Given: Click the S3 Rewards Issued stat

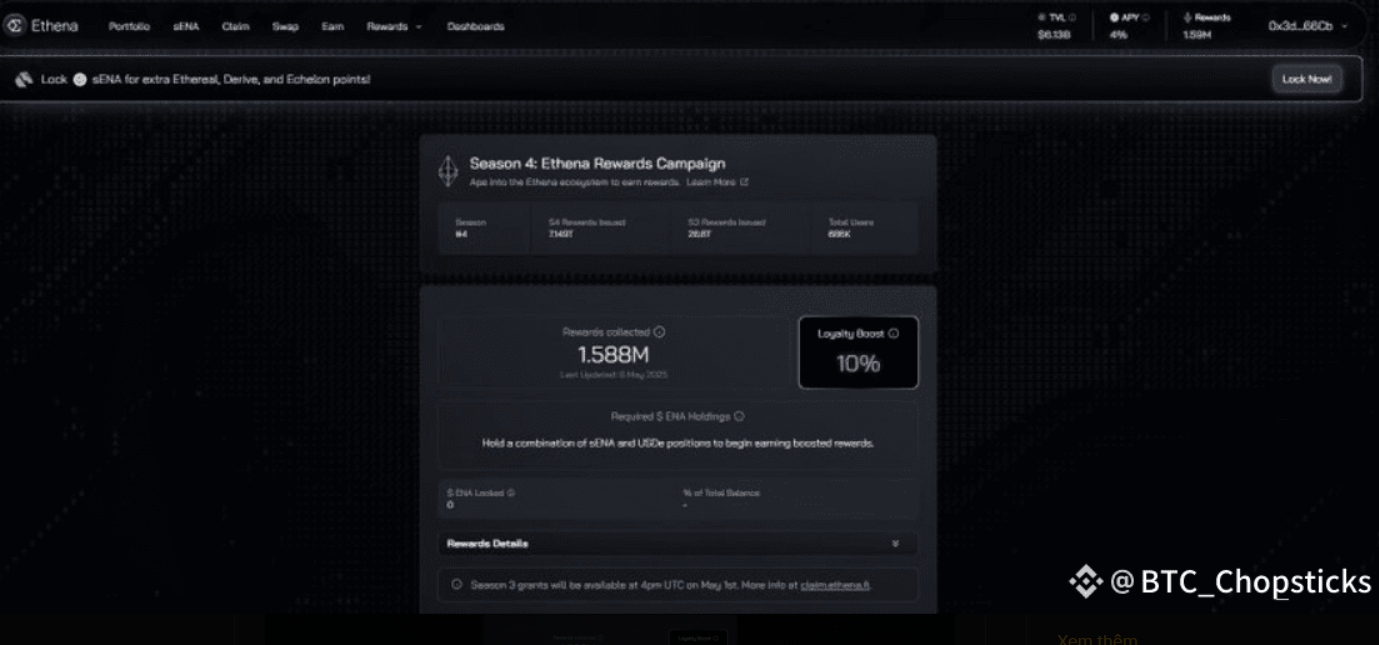Looking at the screenshot, I should click(x=727, y=228).
